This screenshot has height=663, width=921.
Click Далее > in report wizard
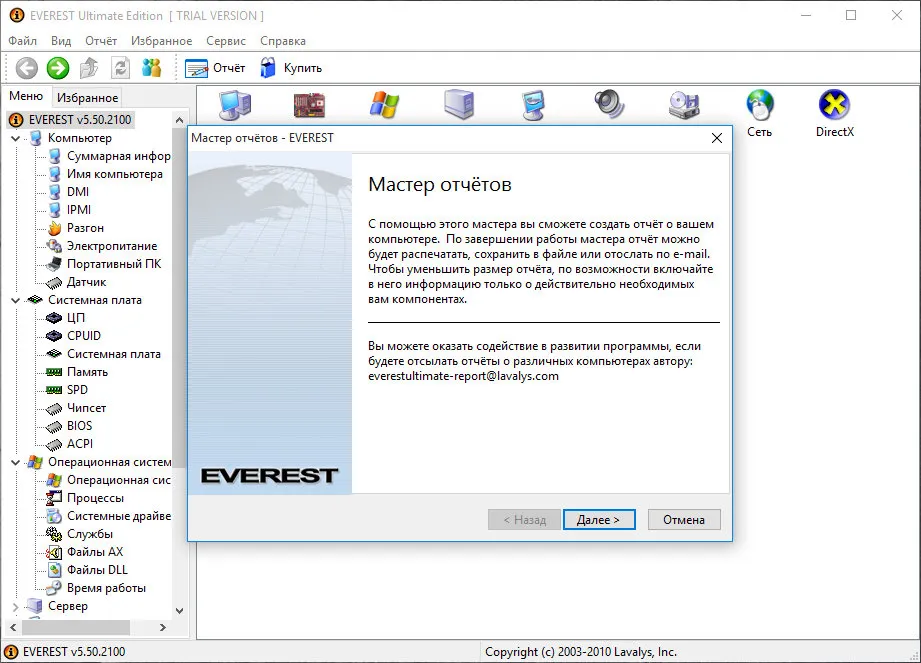tap(599, 520)
